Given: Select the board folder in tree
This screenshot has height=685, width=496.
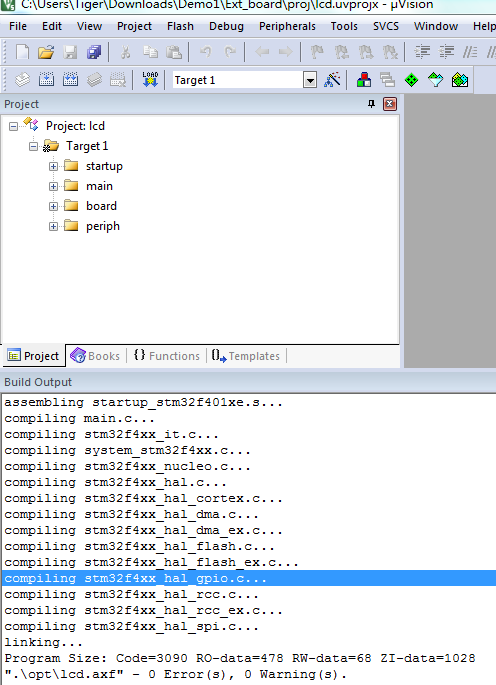Looking at the screenshot, I should (101, 206).
